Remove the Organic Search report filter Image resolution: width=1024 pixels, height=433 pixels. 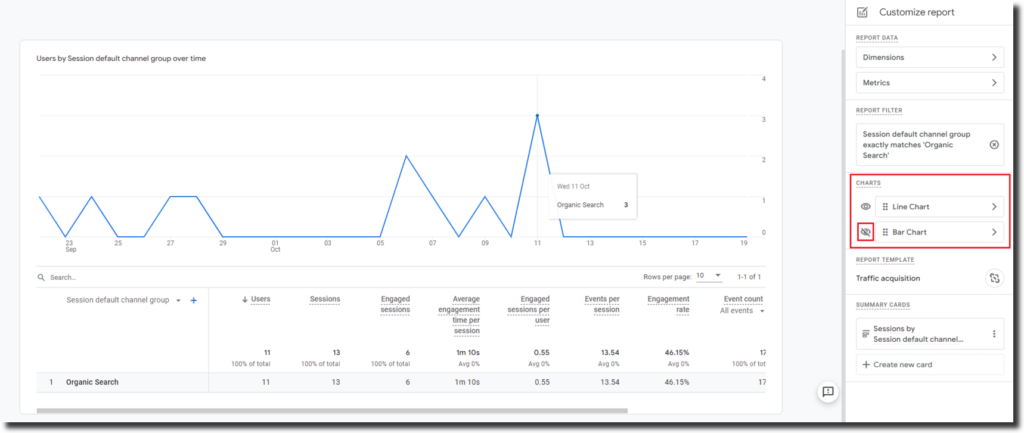pos(993,145)
